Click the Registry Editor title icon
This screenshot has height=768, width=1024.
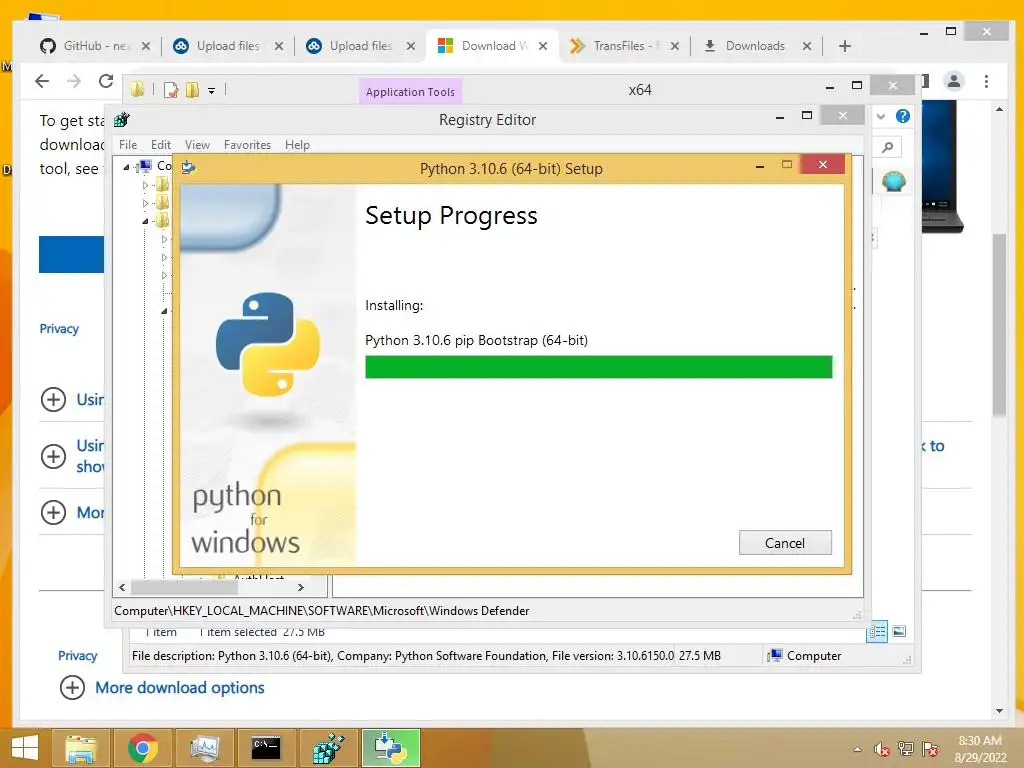121,120
